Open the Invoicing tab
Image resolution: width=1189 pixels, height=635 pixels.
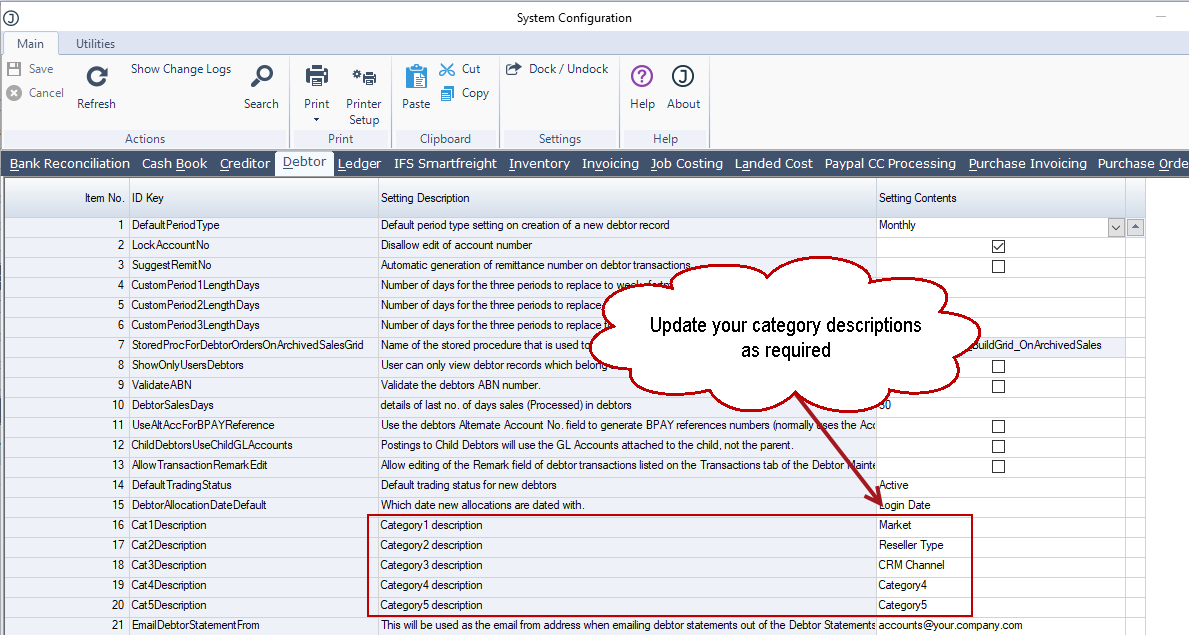coord(610,164)
